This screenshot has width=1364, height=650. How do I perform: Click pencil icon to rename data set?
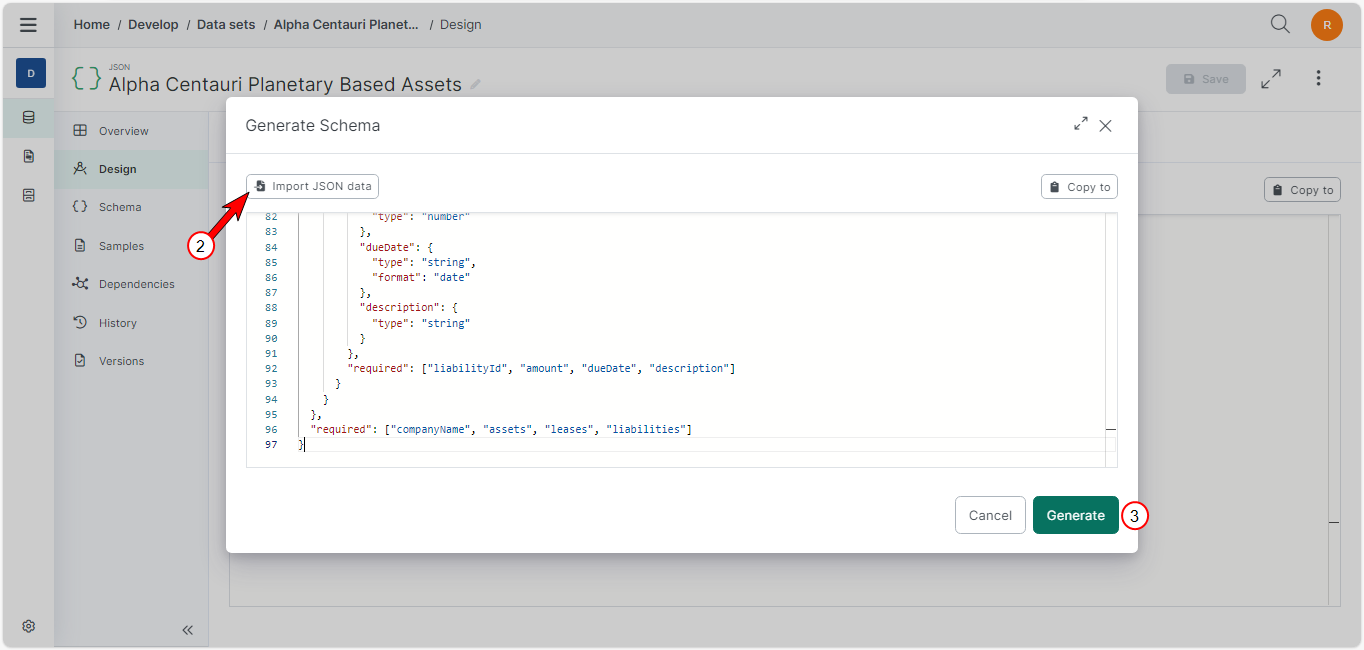click(476, 85)
